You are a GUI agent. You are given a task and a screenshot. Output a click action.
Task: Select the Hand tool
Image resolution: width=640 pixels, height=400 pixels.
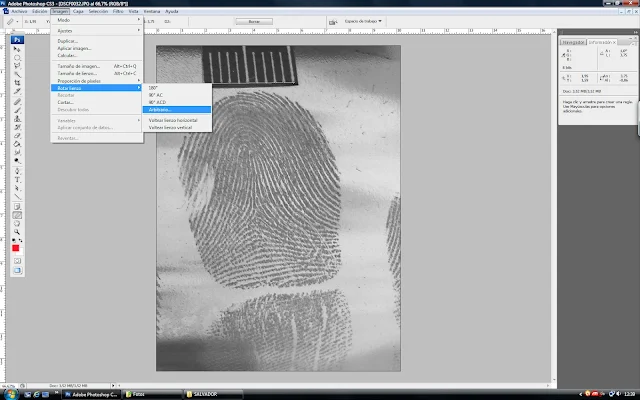(x=17, y=224)
